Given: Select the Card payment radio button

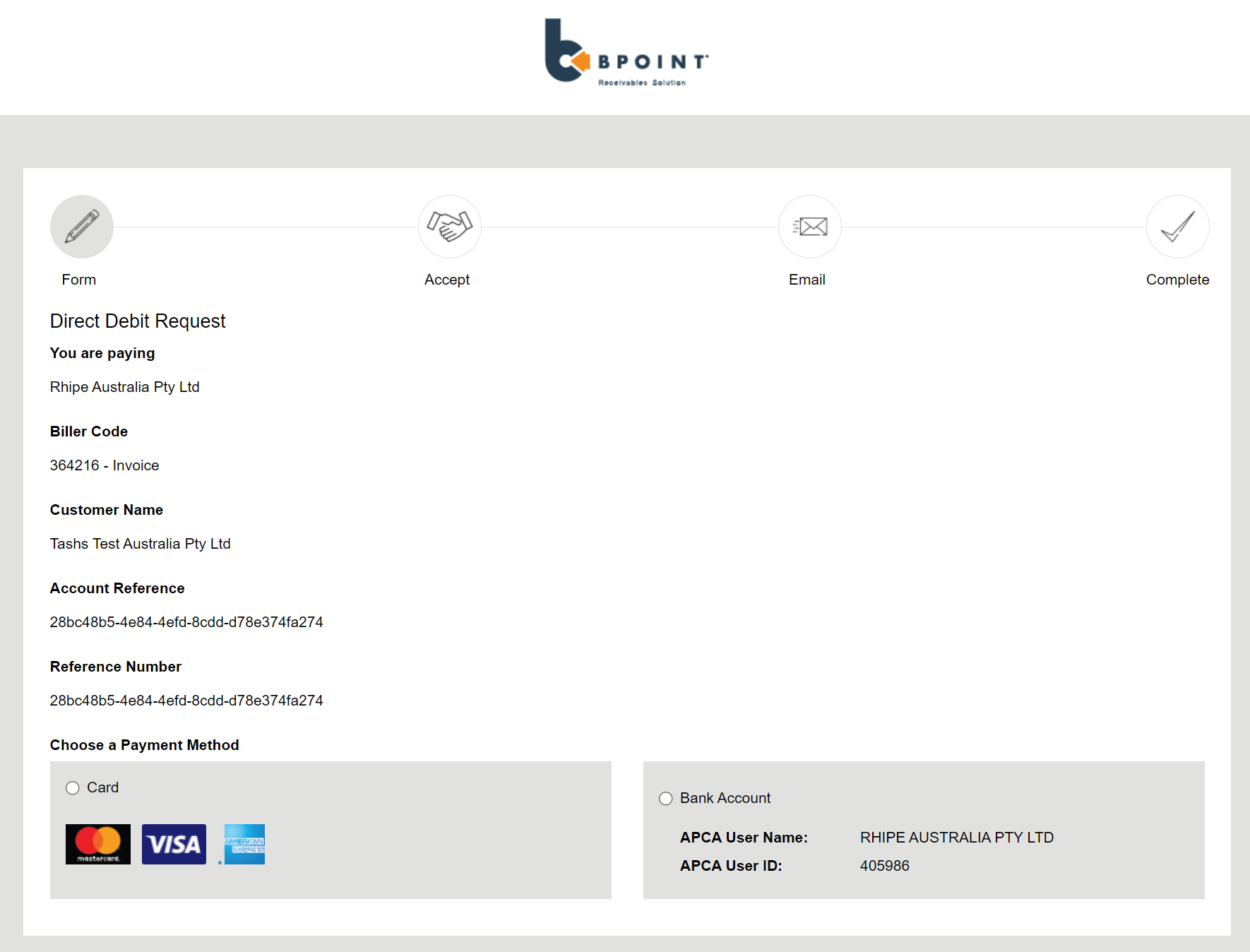Looking at the screenshot, I should (73, 788).
